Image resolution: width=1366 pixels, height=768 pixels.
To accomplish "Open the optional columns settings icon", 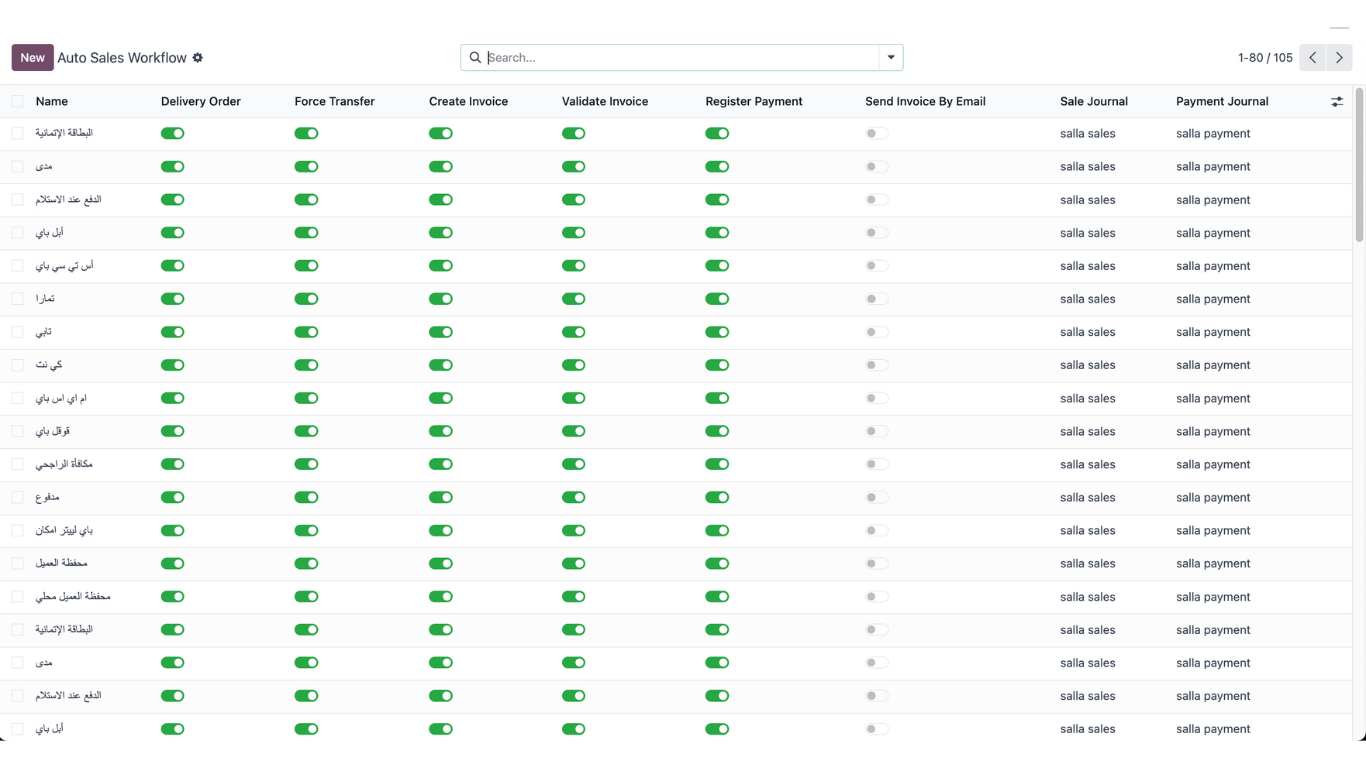I will (1337, 102).
